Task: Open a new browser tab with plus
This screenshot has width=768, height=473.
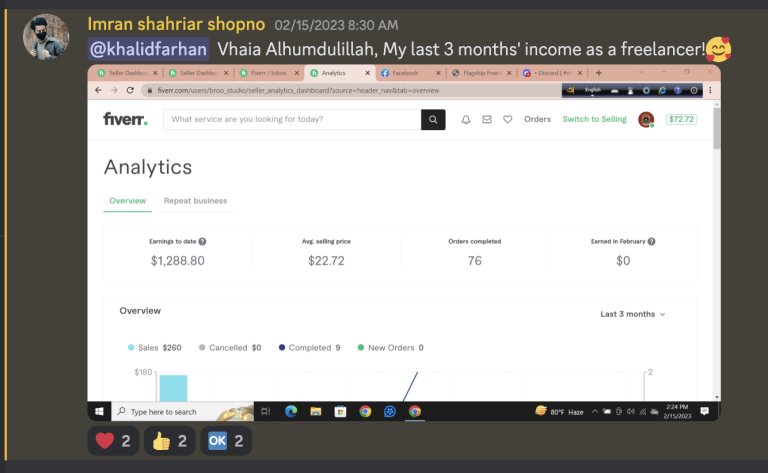Action: (599, 73)
